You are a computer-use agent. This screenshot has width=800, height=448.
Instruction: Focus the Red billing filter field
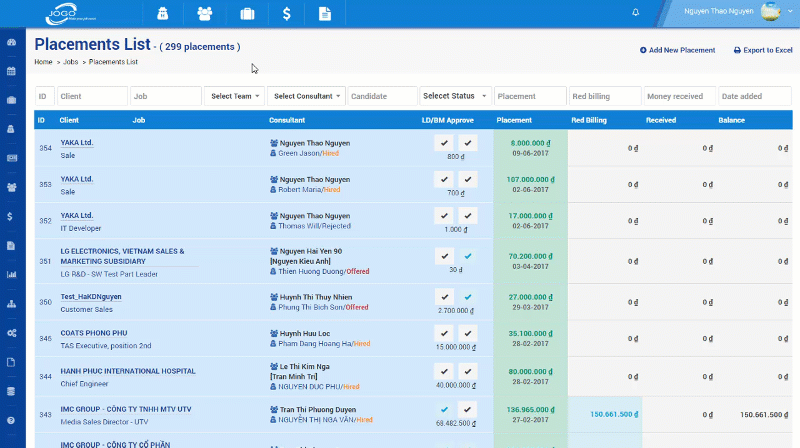coord(605,96)
